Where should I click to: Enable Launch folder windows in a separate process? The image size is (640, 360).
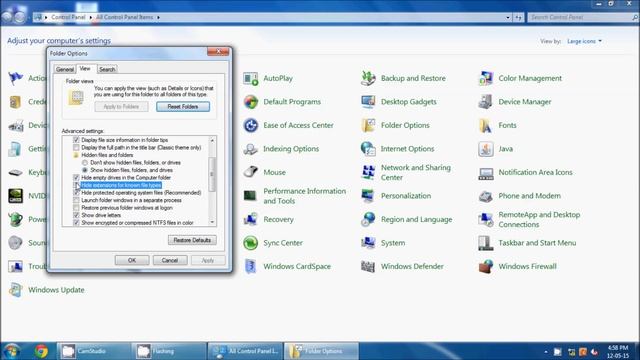(76, 200)
